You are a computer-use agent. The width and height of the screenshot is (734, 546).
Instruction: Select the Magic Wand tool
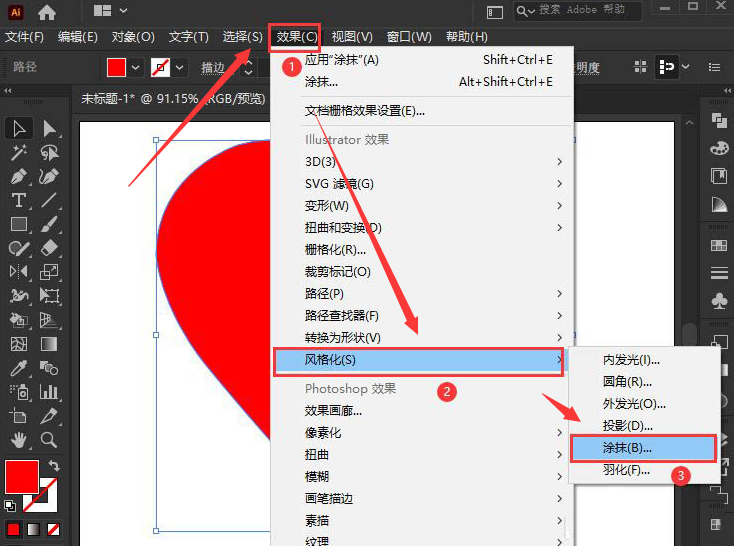tap(19, 153)
